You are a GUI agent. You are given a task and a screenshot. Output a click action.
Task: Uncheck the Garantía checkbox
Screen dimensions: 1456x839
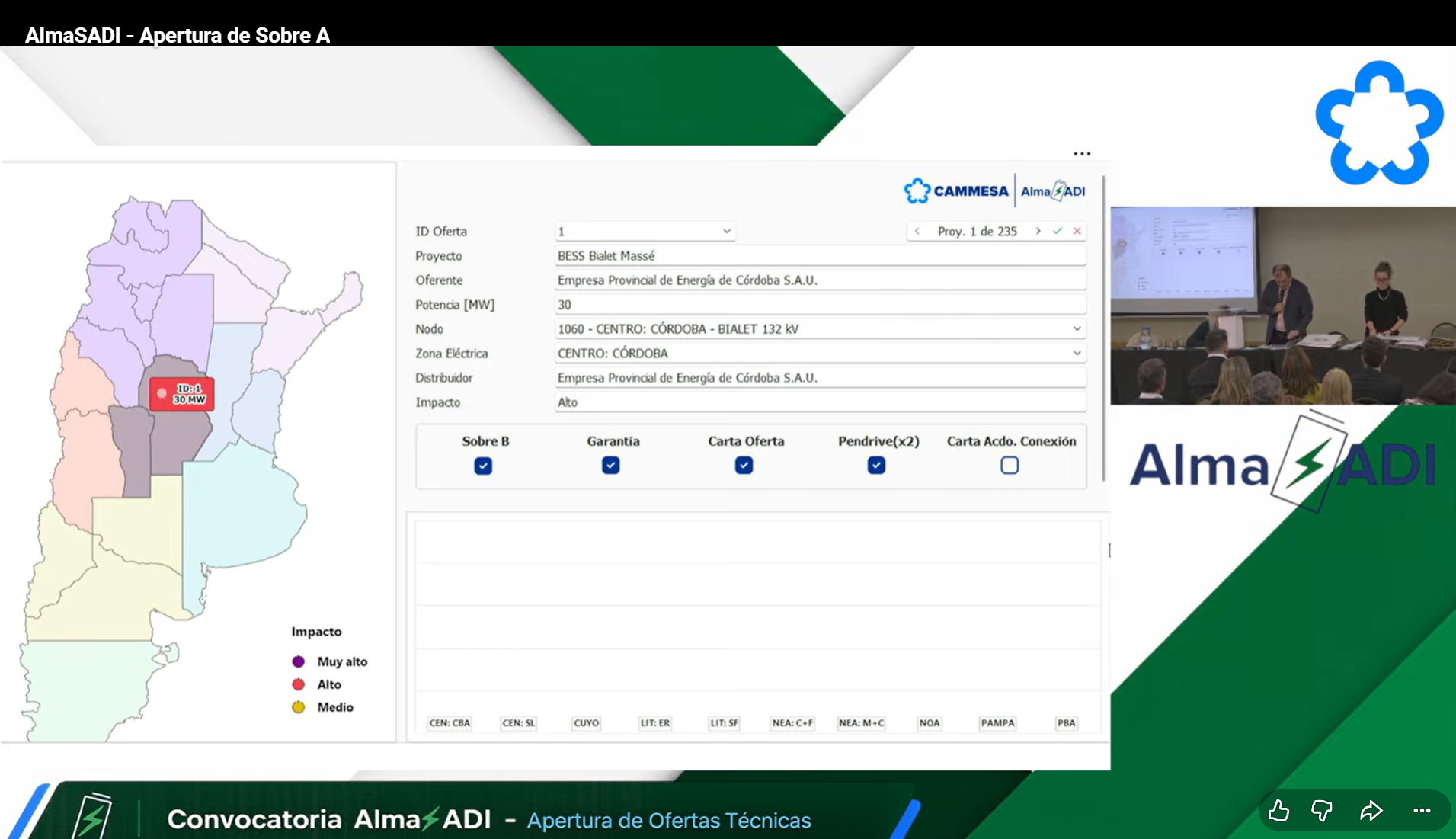pos(611,465)
